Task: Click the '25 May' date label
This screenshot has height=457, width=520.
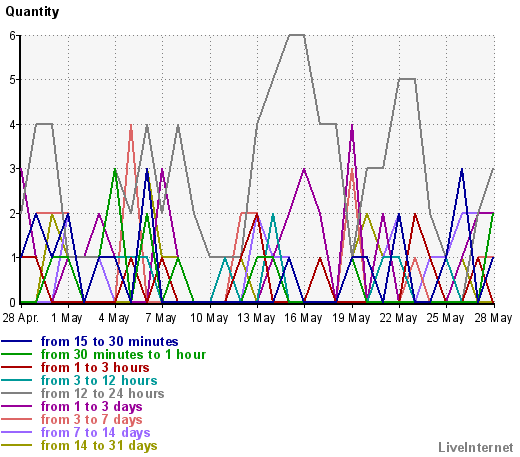Action: point(445,318)
